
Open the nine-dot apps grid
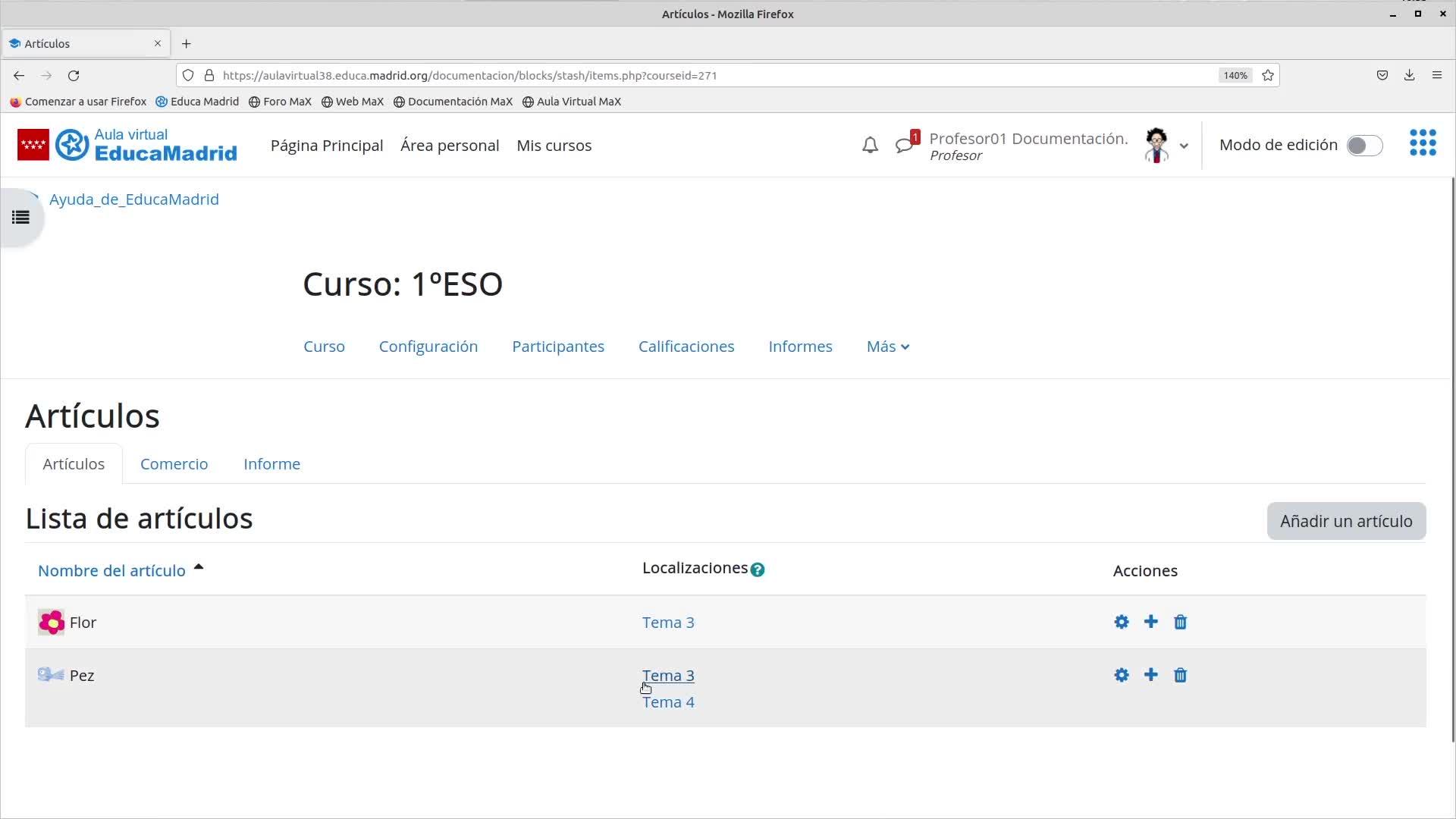tap(1422, 143)
